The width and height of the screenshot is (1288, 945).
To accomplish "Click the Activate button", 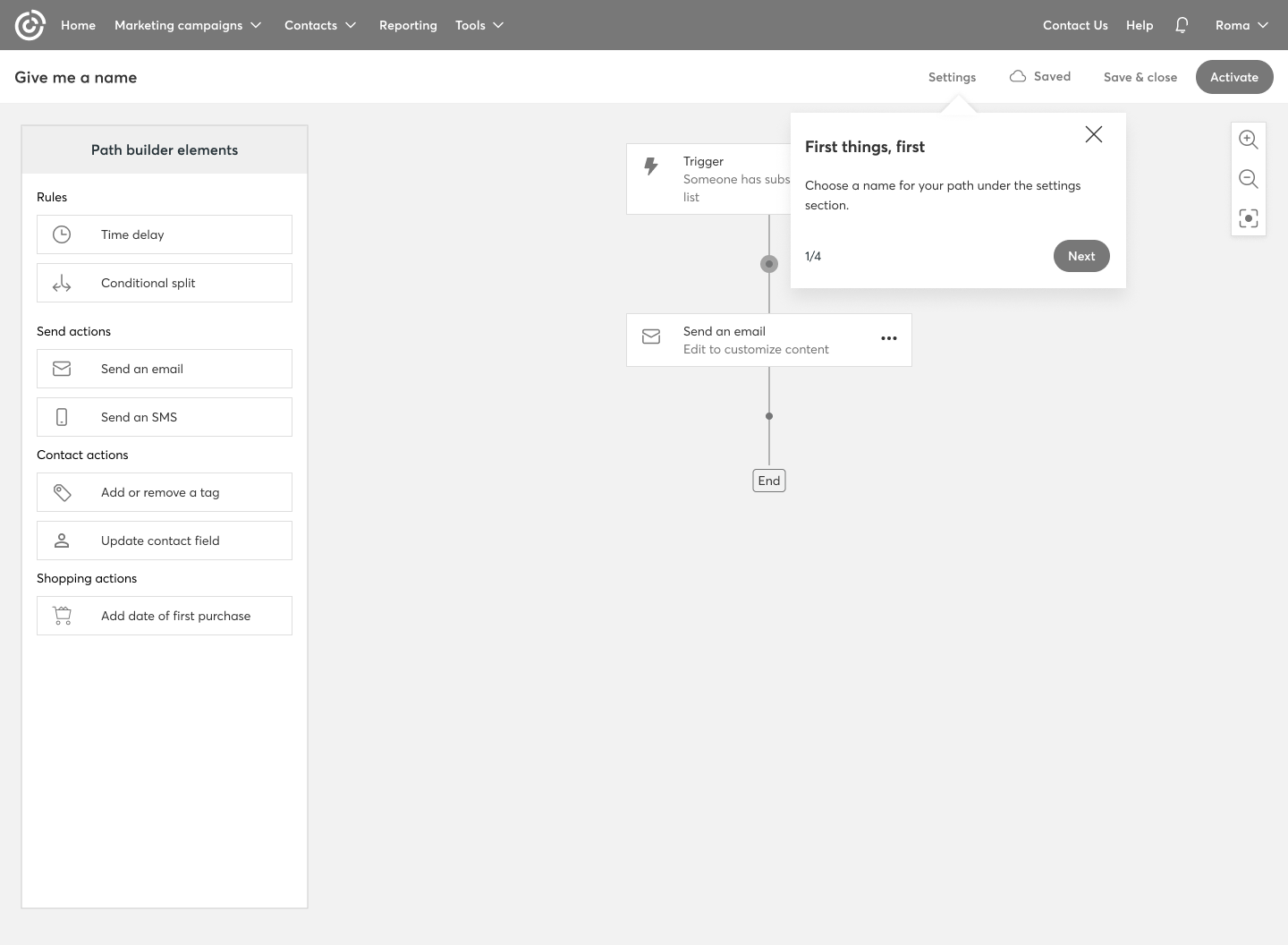I will coord(1233,77).
